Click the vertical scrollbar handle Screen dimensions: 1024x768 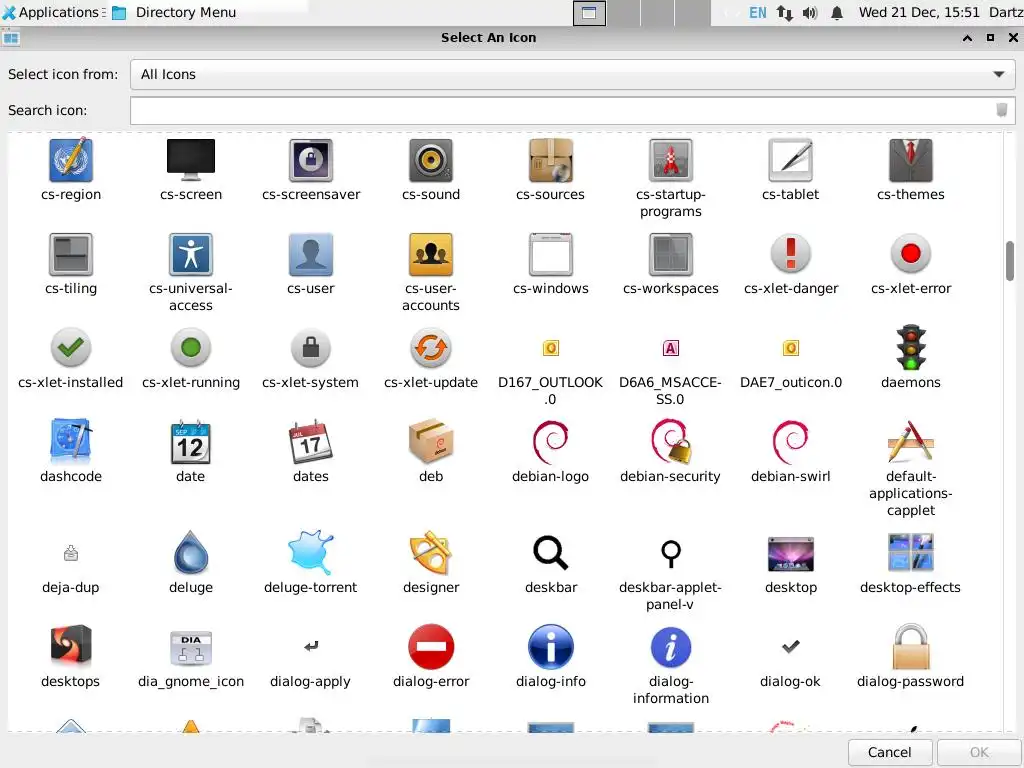click(x=1010, y=261)
